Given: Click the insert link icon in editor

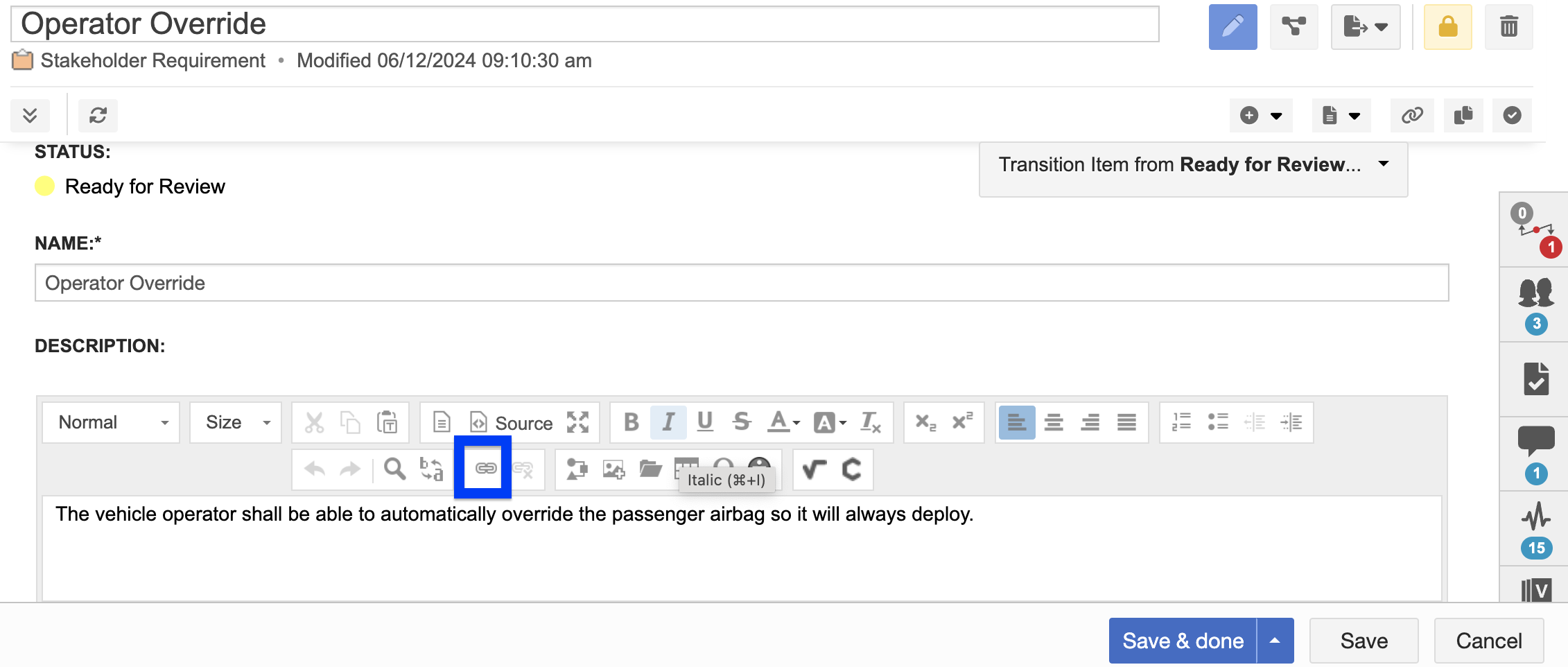Looking at the screenshot, I should point(485,469).
